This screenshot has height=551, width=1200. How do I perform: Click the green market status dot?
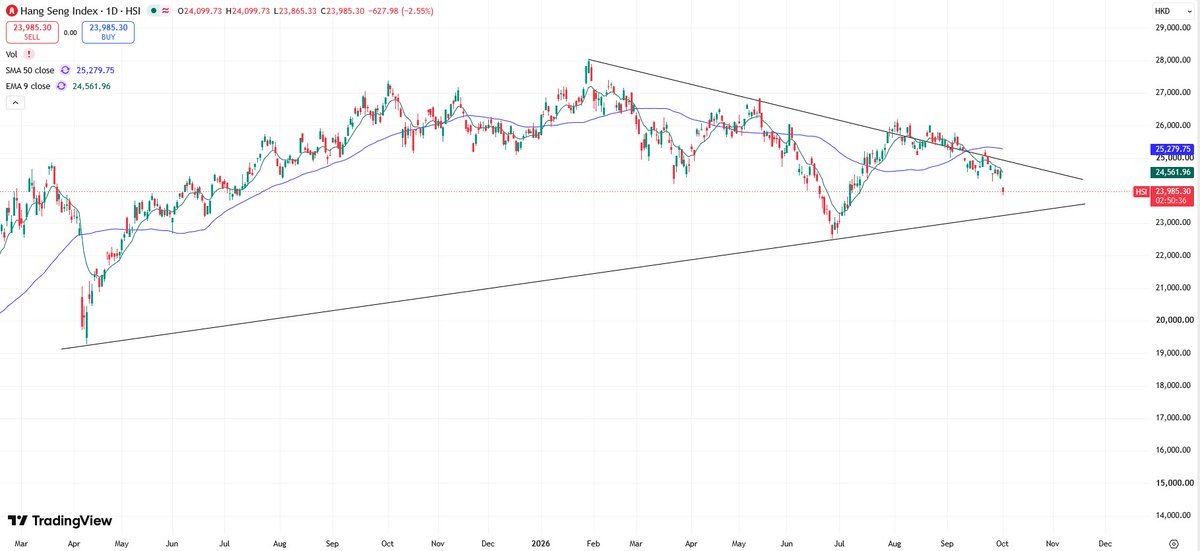click(x=151, y=11)
